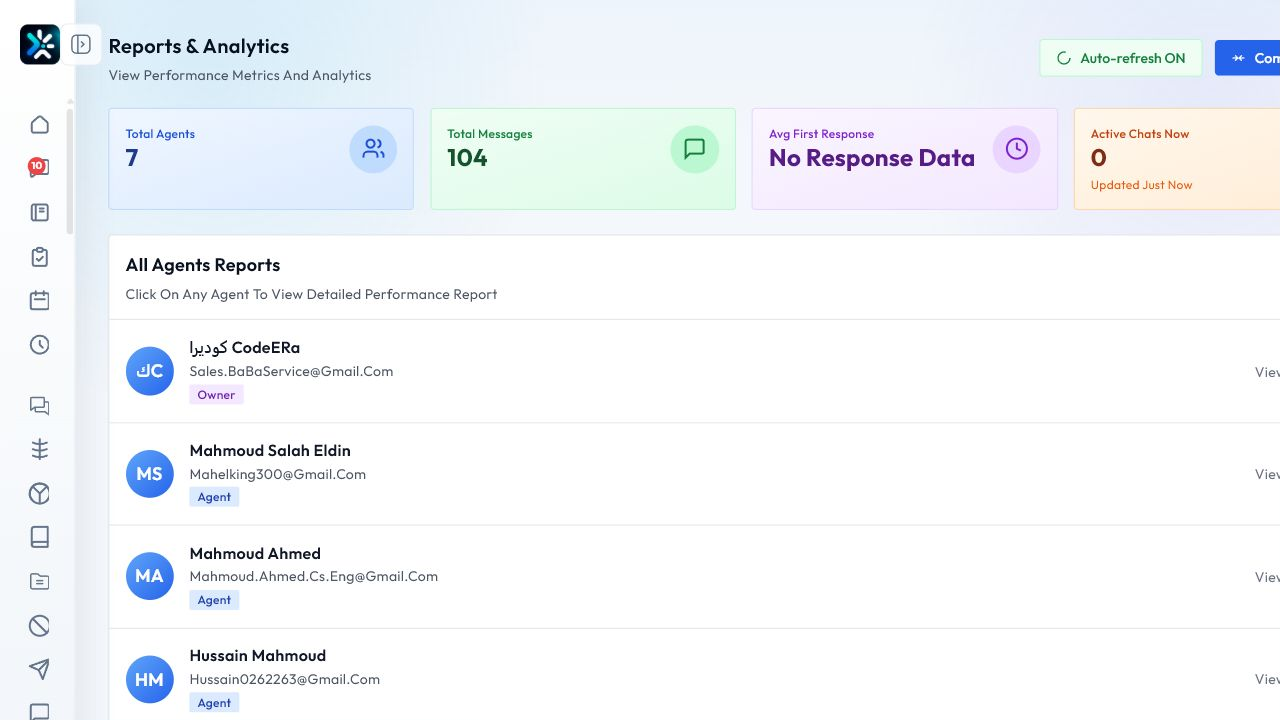This screenshot has width=1280, height=720.
Task: Click the email Mahmoud.Ahmed.Cs.Eng@Gmail.Com
Action: pos(314,576)
